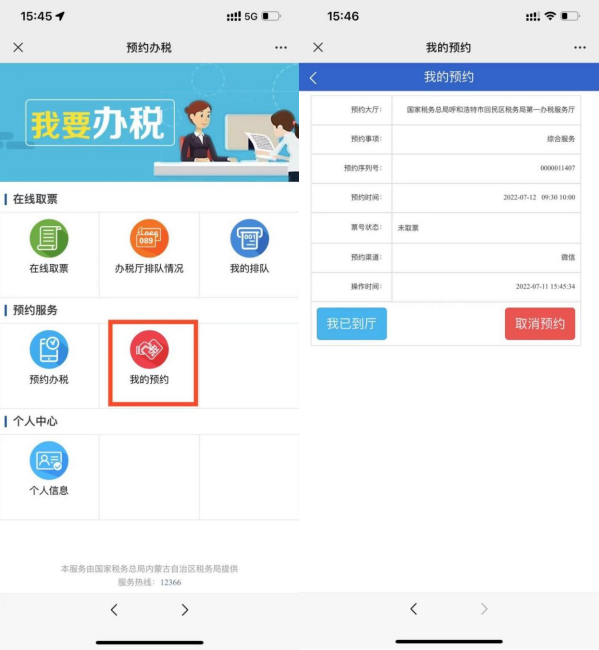Tap the 取消预约 button
Image resolution: width=599 pixels, height=650 pixels.
[540, 324]
